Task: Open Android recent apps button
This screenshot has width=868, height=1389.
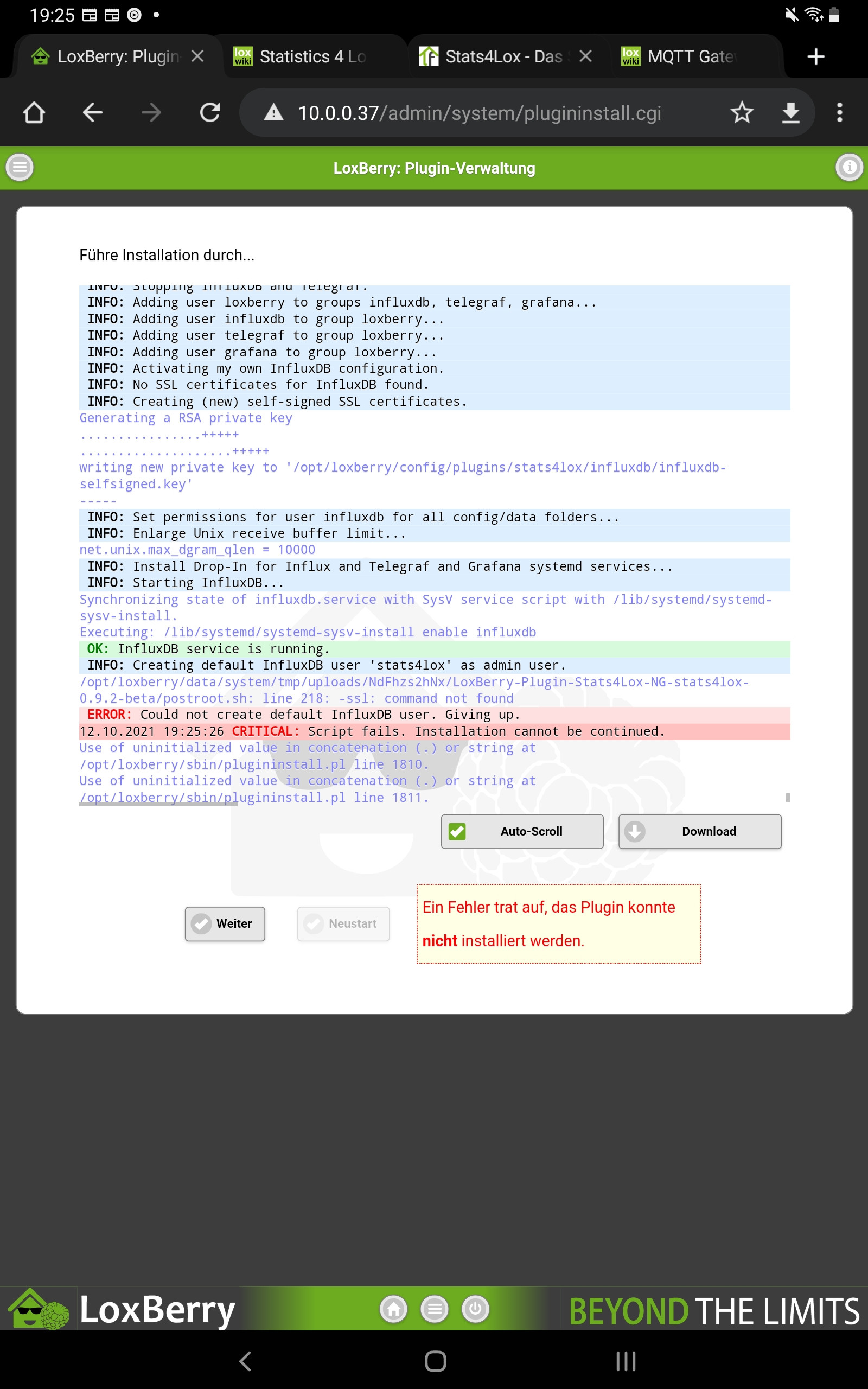Action: pyautogui.click(x=626, y=1361)
